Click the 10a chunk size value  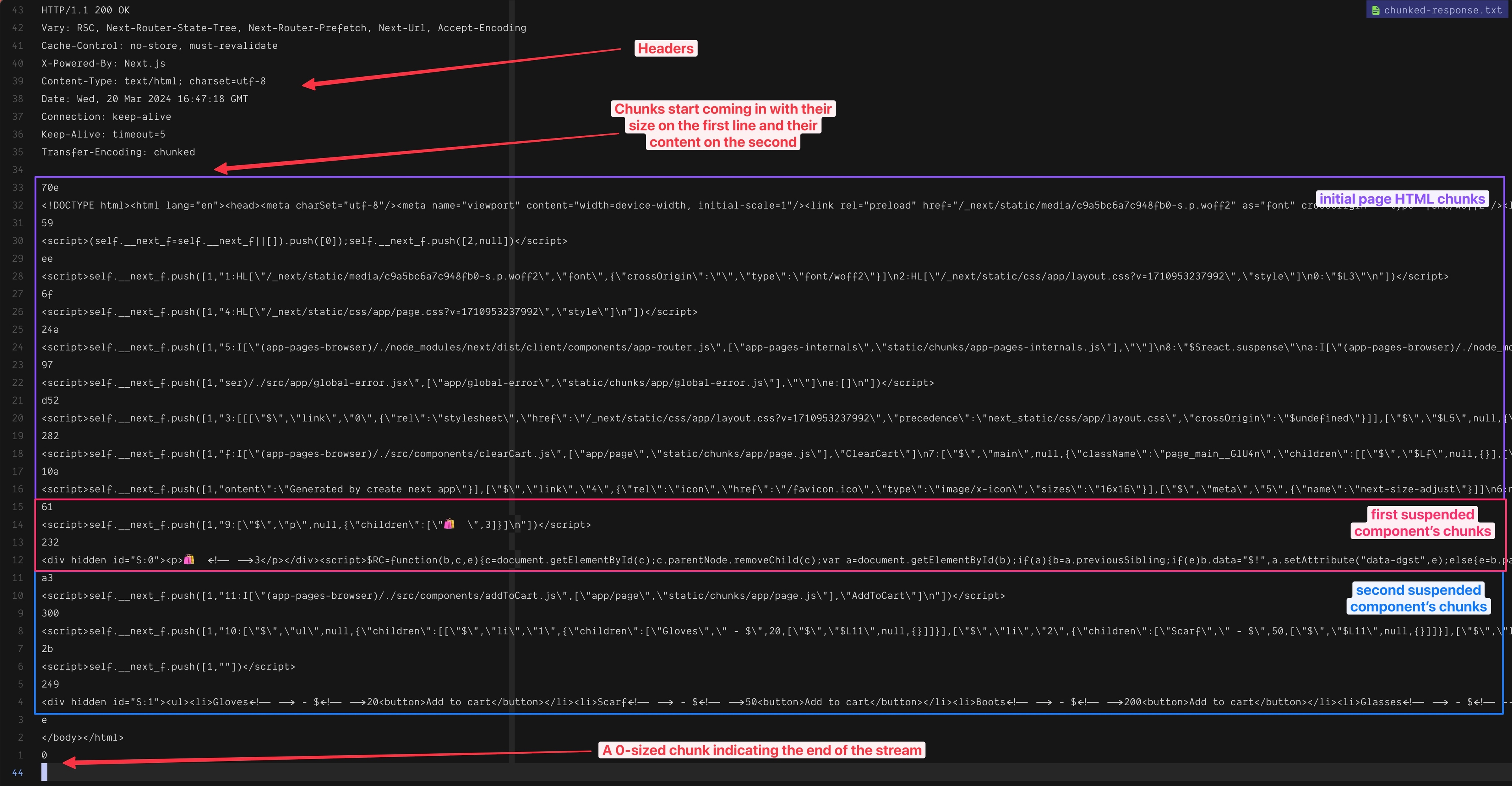50,471
